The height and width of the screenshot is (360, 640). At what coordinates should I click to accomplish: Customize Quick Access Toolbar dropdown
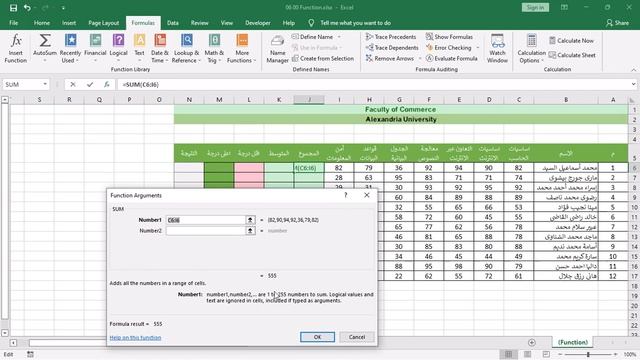[63, 8]
